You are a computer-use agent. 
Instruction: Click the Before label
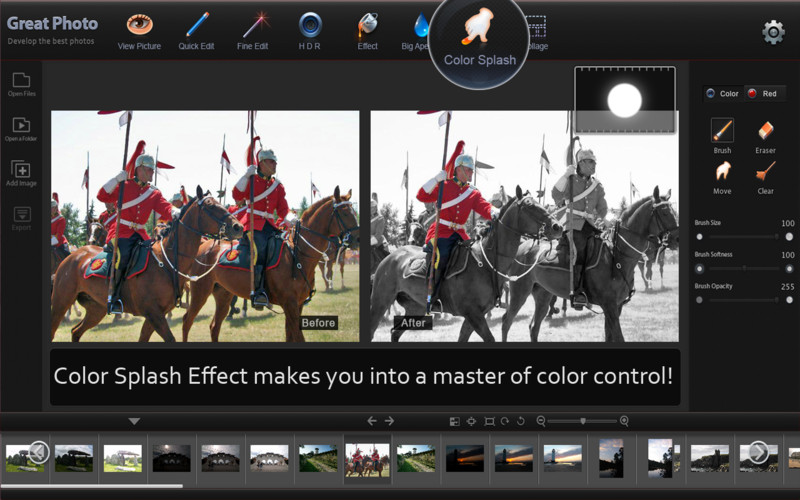point(318,323)
